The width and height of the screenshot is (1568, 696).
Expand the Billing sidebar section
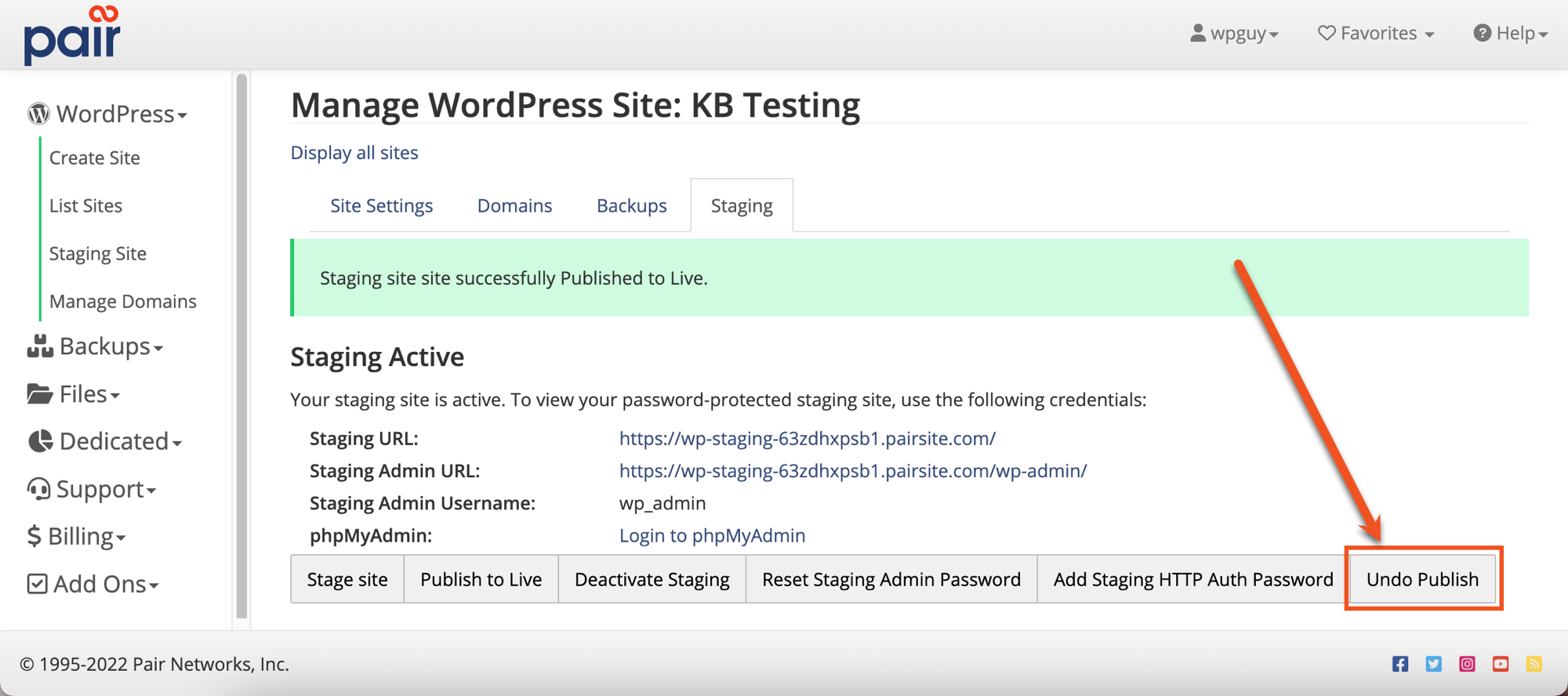pos(77,536)
